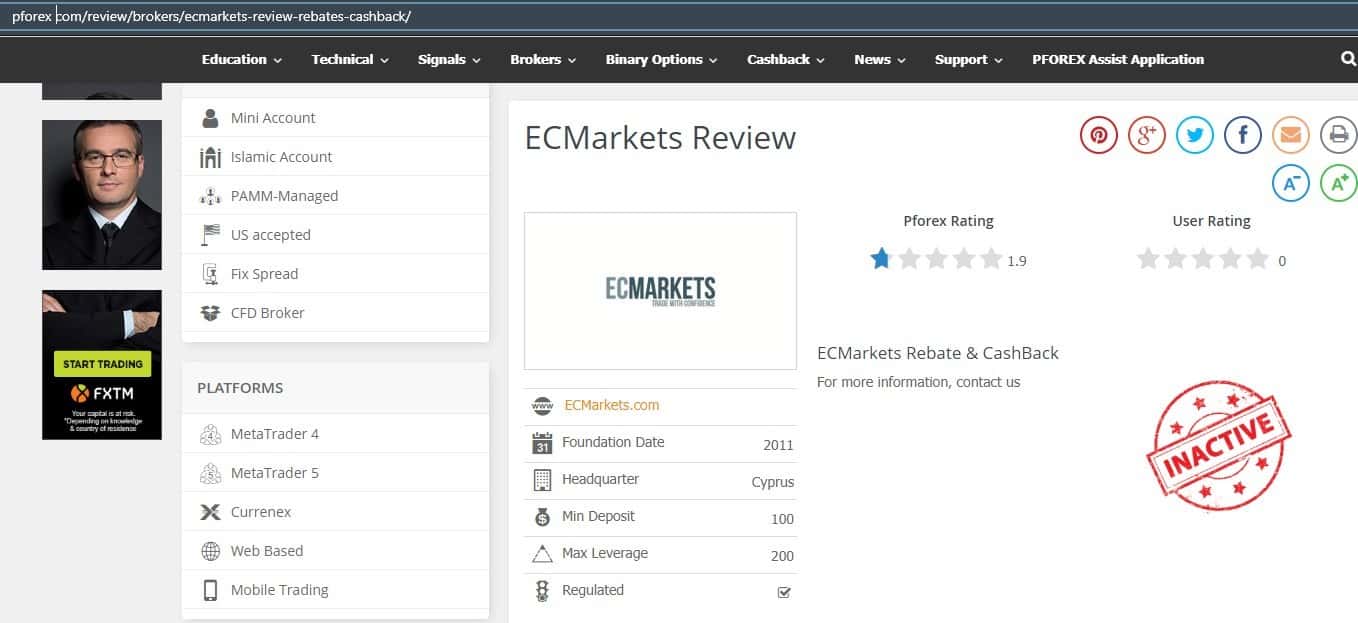The width and height of the screenshot is (1358, 623).
Task: Select Islamic Account filter link
Action: (281, 157)
